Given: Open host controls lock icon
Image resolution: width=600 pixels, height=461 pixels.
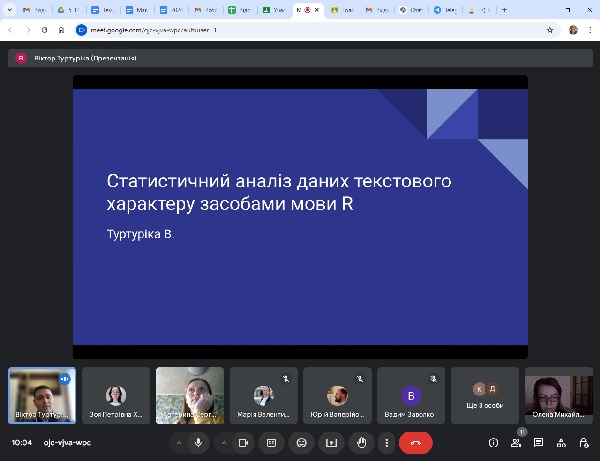Looking at the screenshot, I should 584,442.
